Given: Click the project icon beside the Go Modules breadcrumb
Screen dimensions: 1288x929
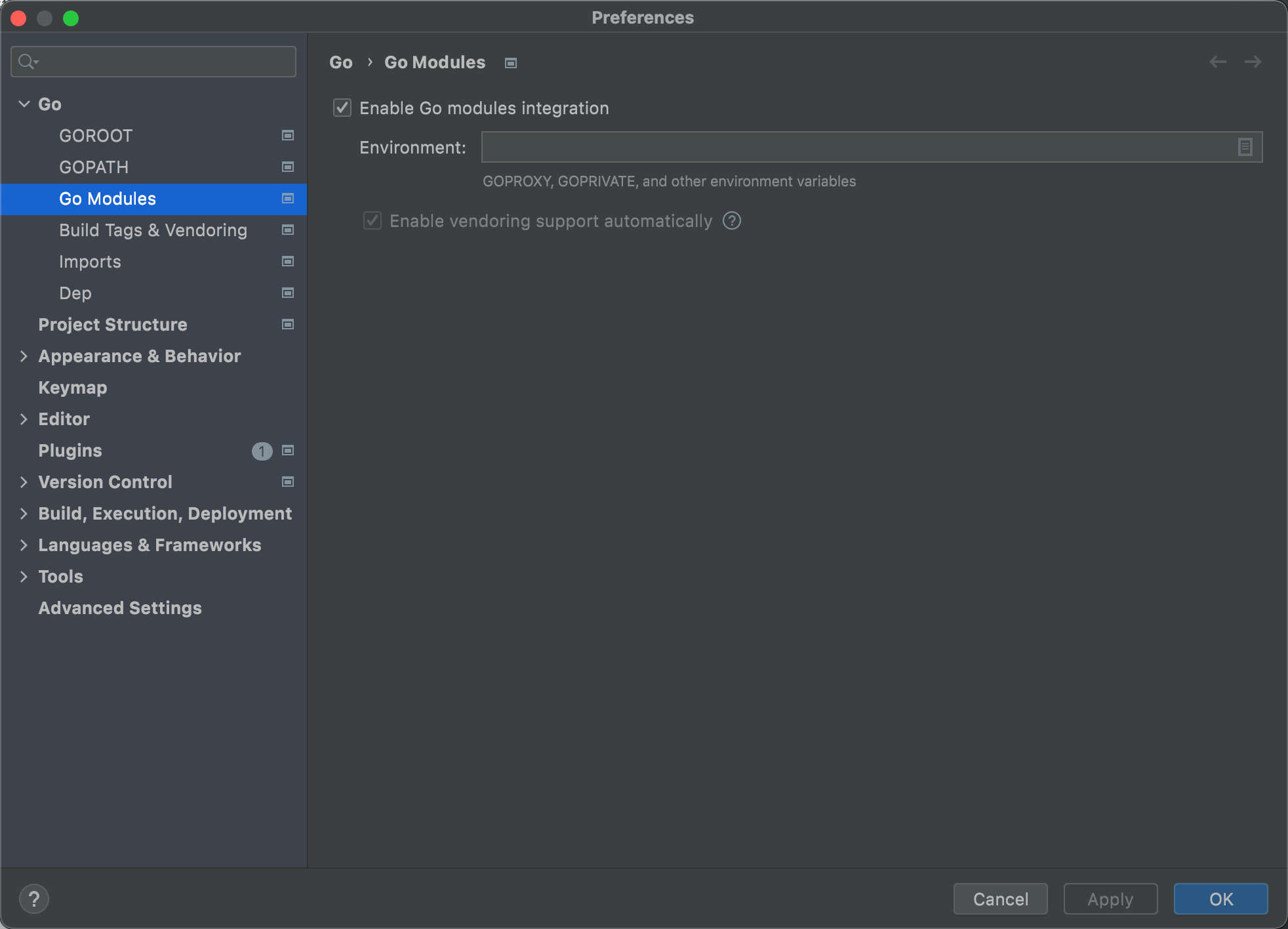Looking at the screenshot, I should coord(511,63).
